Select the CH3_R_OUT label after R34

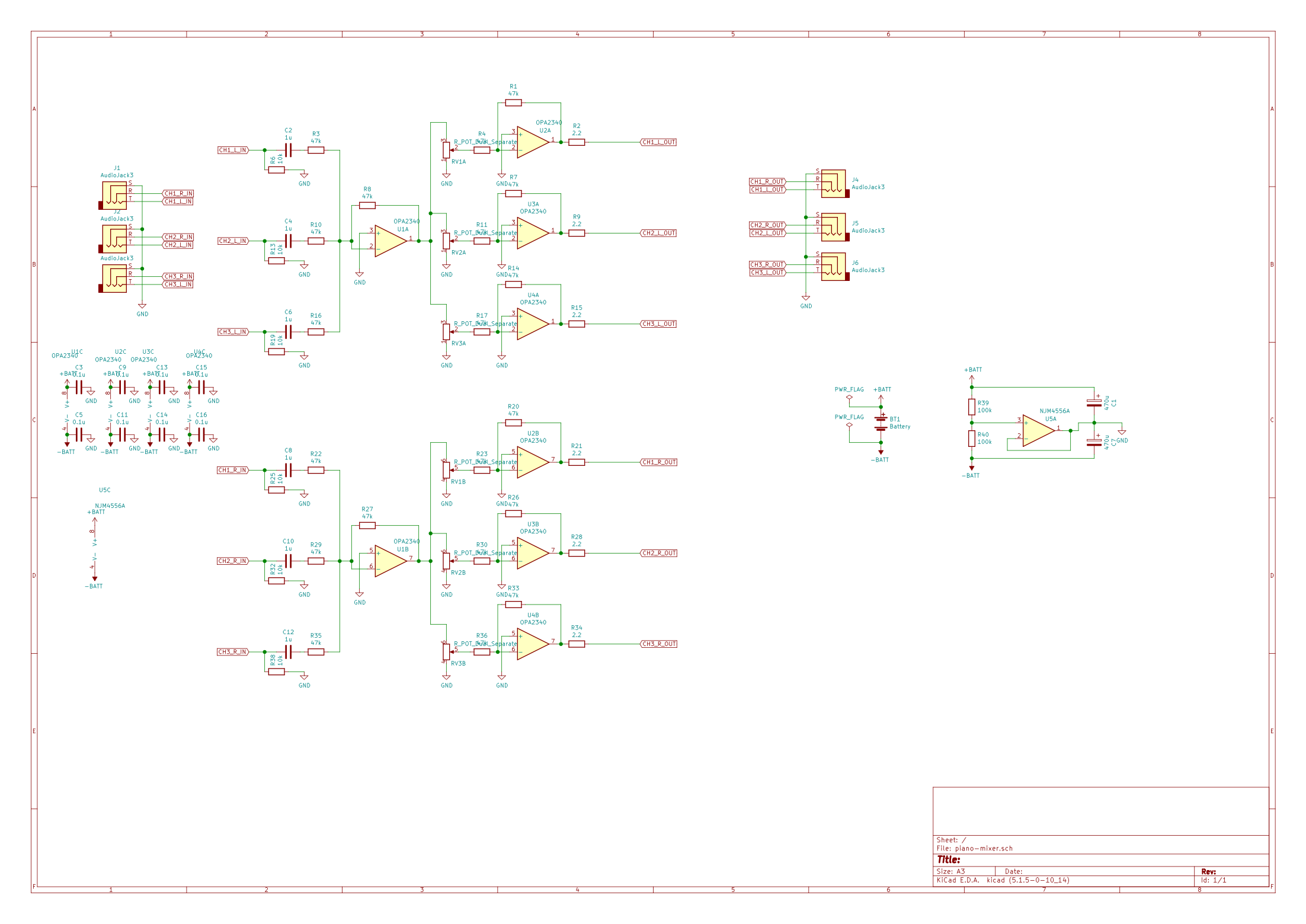(659, 644)
